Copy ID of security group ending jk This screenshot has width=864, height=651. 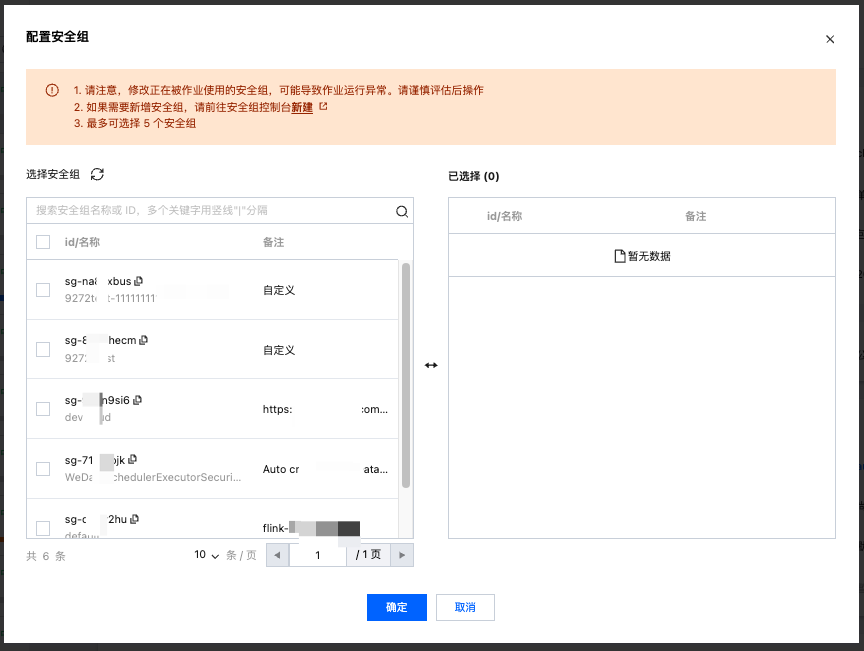click(x=132, y=459)
